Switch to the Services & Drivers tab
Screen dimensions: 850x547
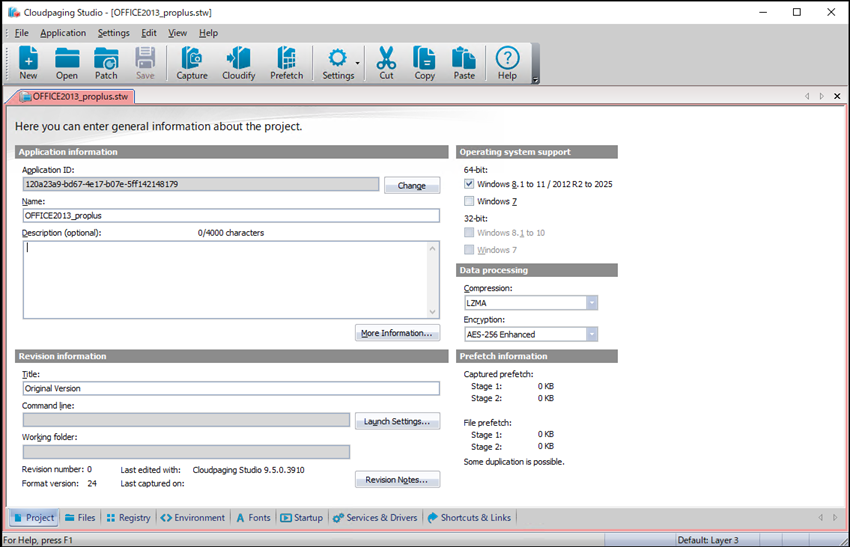[375, 518]
